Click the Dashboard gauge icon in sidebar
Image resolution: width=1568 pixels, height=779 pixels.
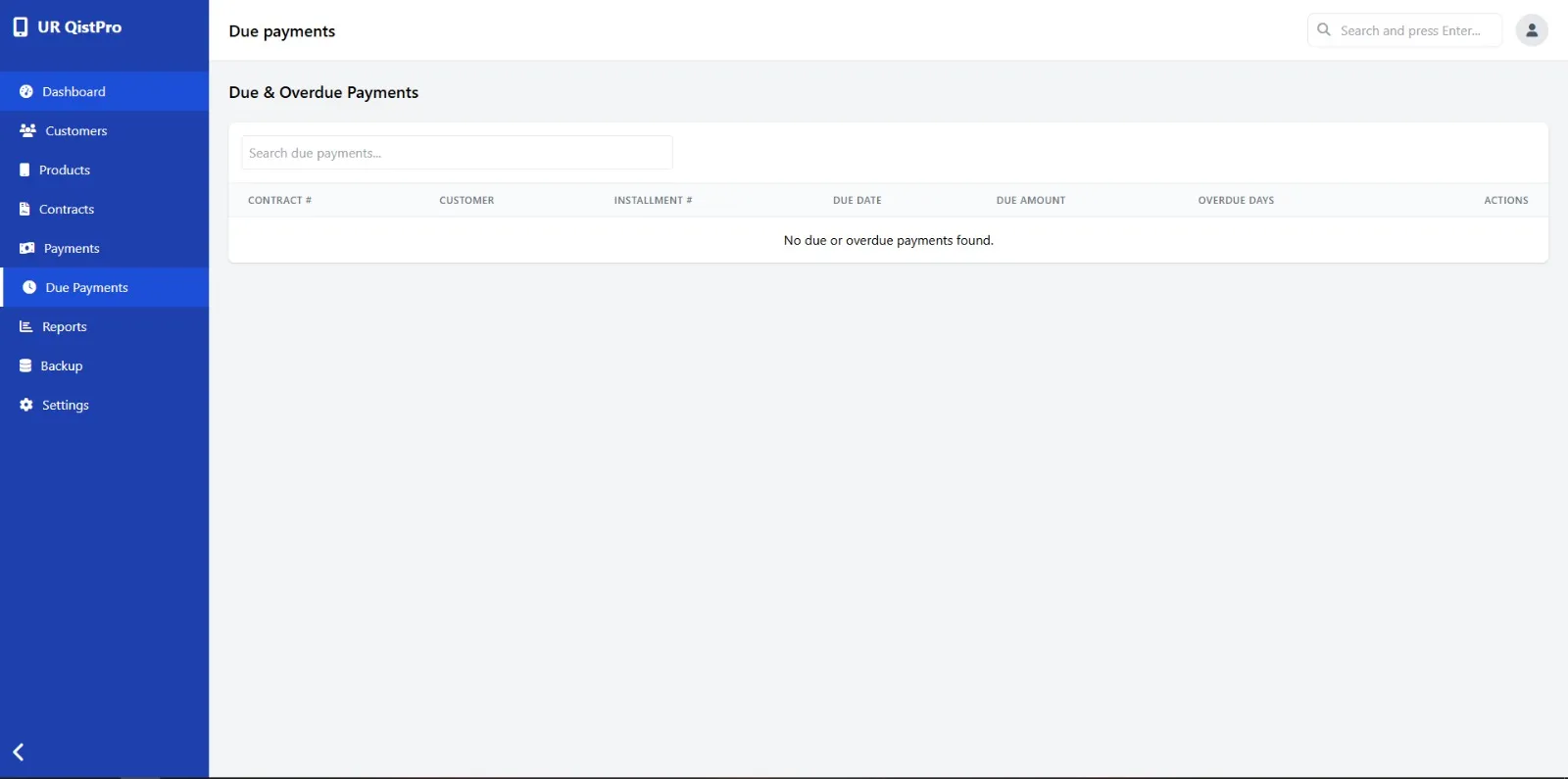point(26,91)
